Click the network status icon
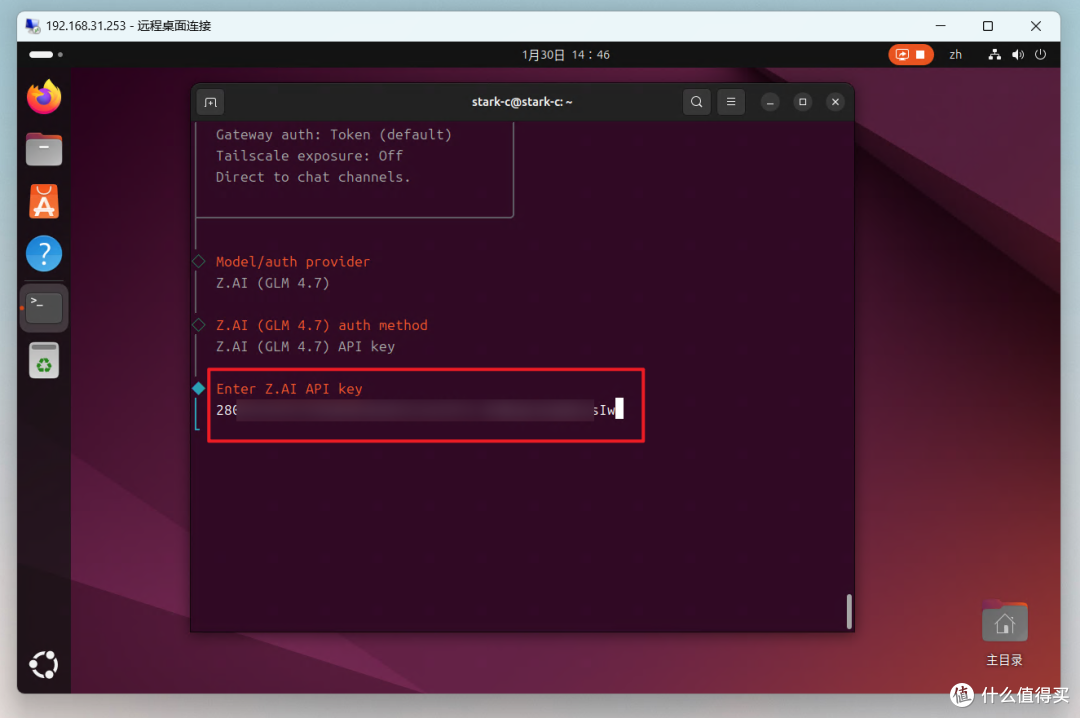The height and width of the screenshot is (718, 1080). tap(995, 54)
